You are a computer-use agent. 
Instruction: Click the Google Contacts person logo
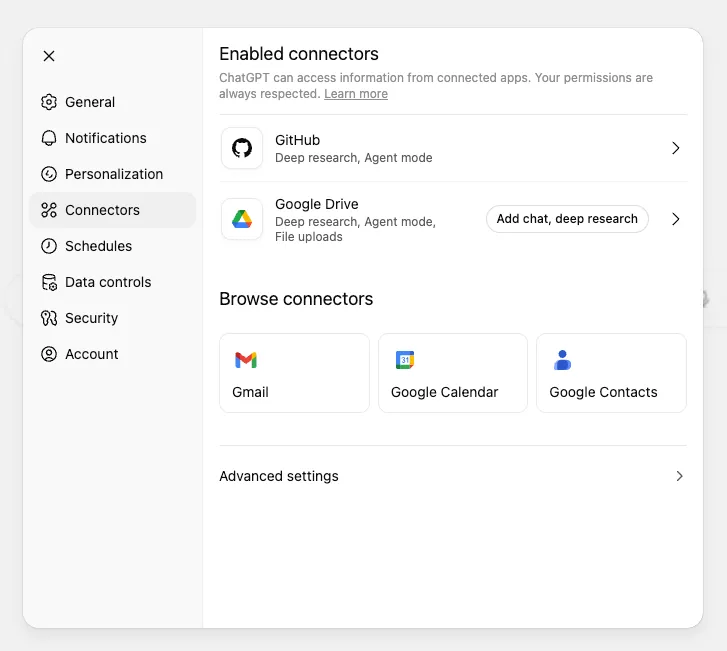(x=562, y=360)
